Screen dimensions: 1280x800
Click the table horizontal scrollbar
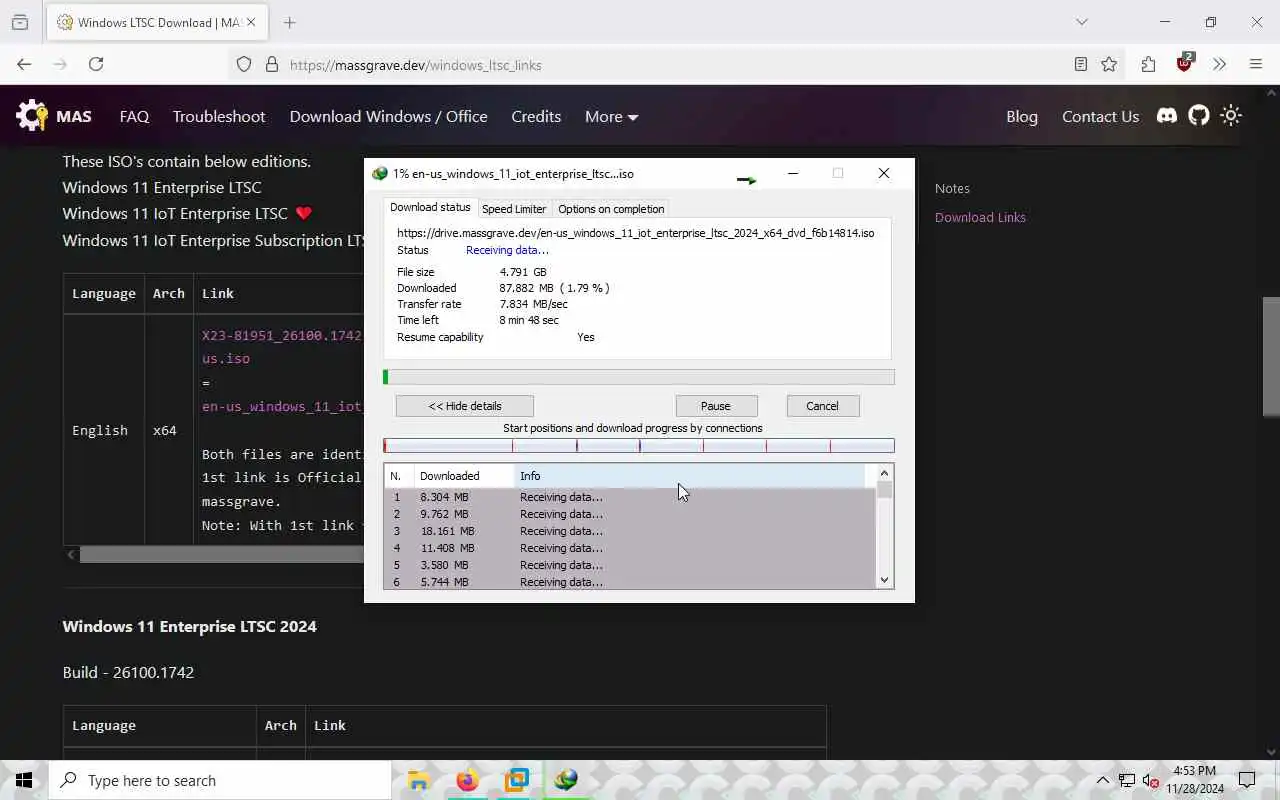[x=222, y=554]
